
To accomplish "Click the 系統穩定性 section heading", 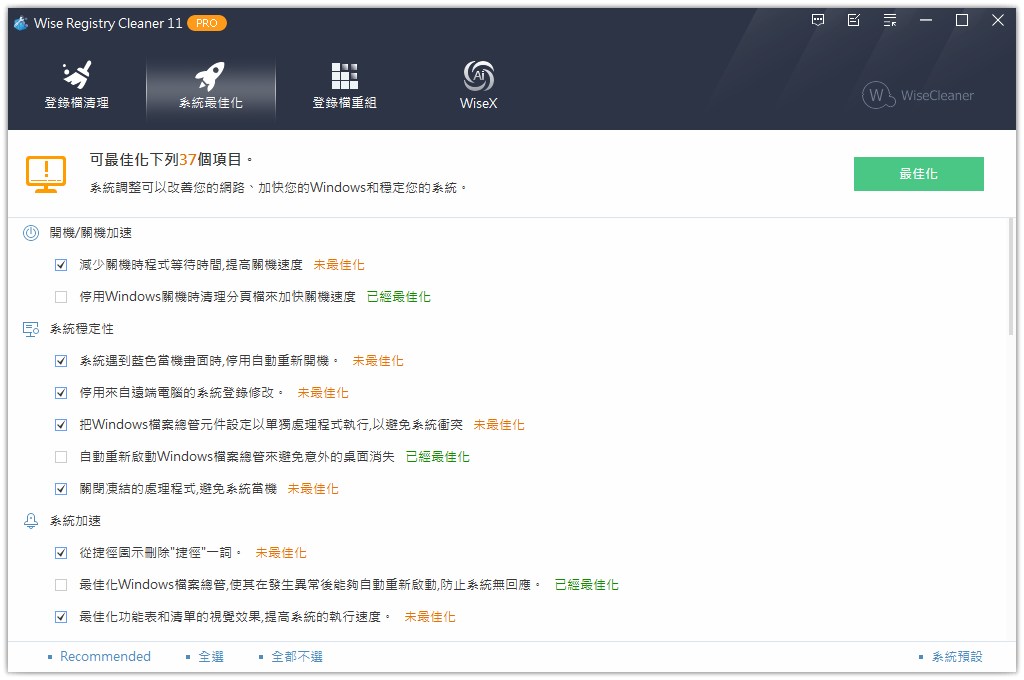I will 82,329.
